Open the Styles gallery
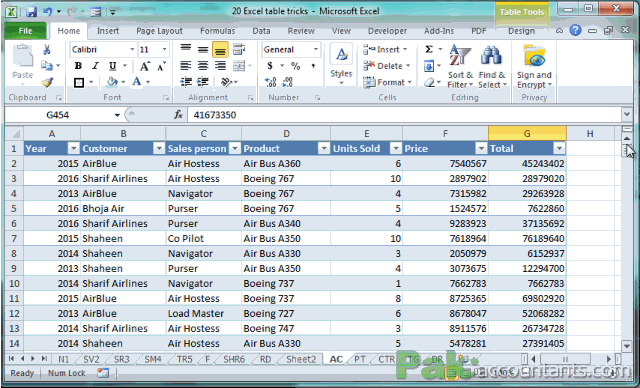This screenshot has height=388, width=640. 341,64
